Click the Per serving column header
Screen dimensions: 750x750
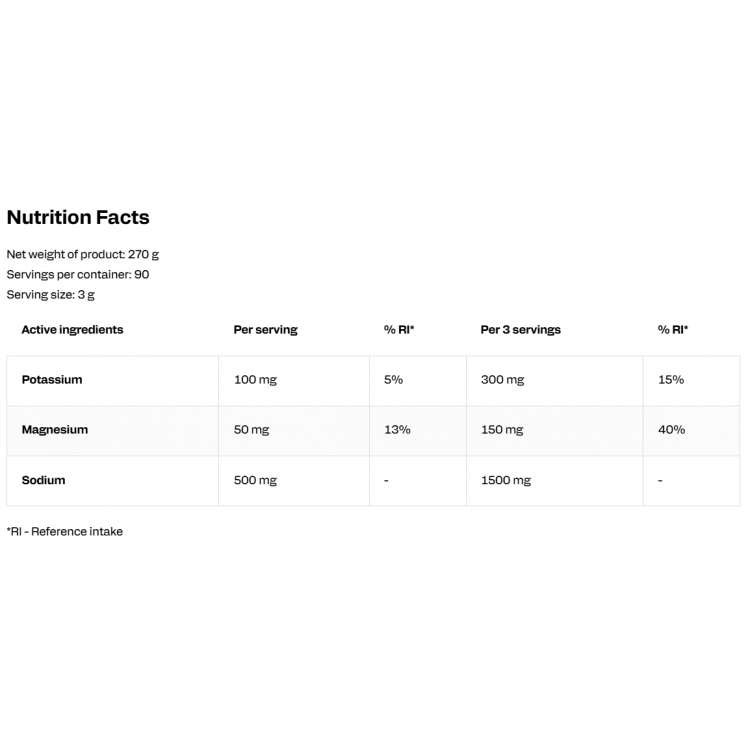(x=265, y=330)
